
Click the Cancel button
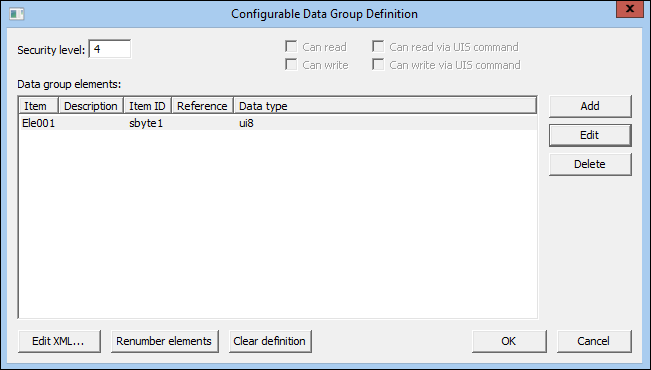click(594, 341)
